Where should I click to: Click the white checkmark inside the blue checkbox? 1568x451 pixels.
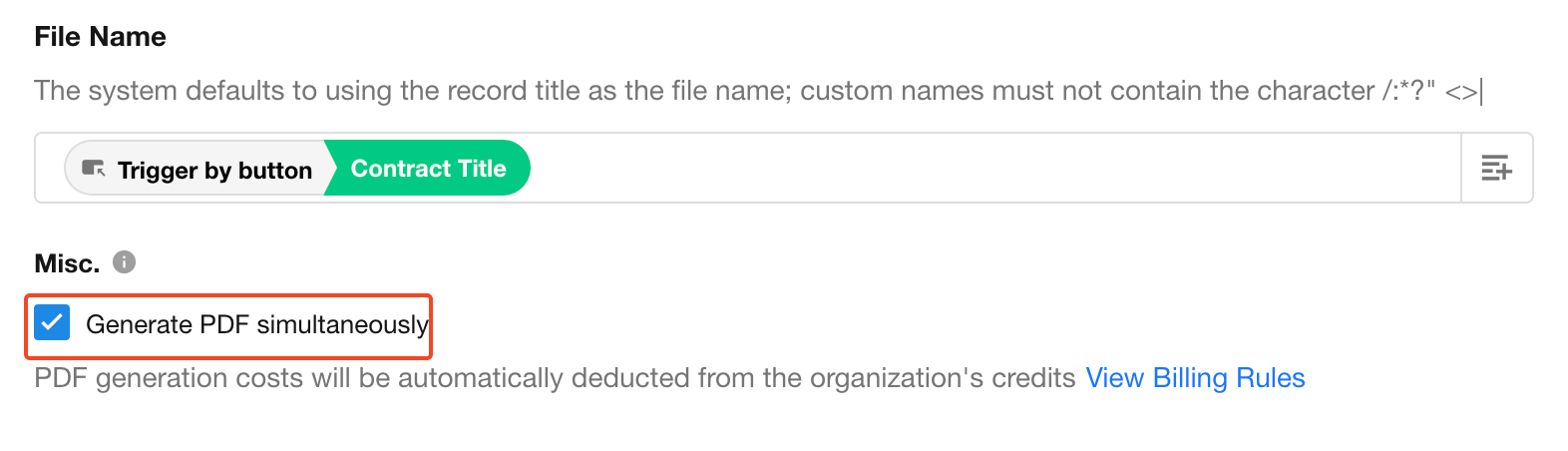(52, 323)
